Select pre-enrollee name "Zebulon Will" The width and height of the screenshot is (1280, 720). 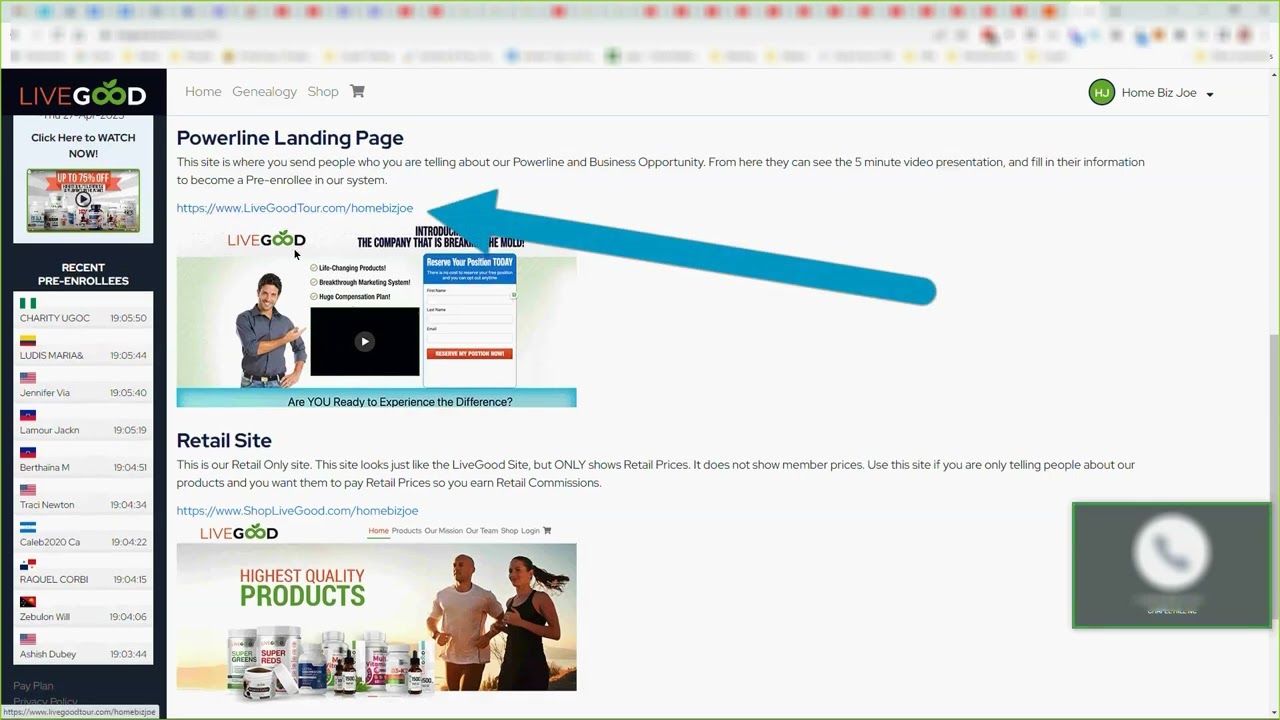pyautogui.click(x=45, y=617)
